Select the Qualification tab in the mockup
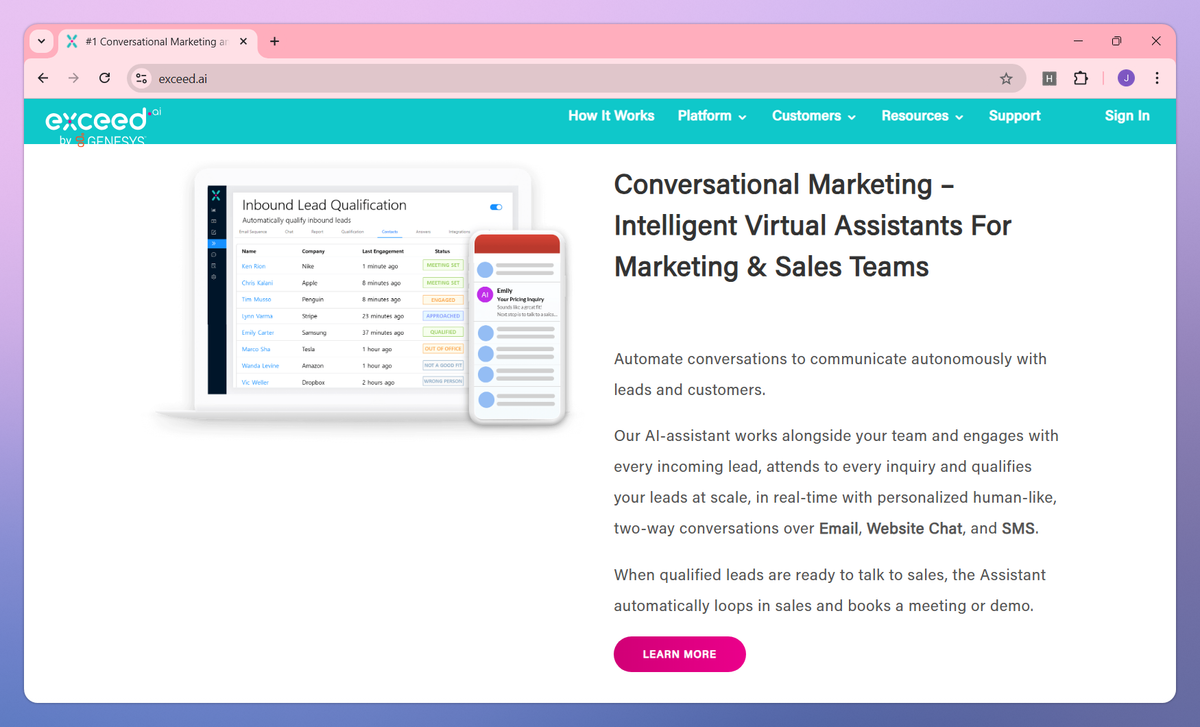 352,232
